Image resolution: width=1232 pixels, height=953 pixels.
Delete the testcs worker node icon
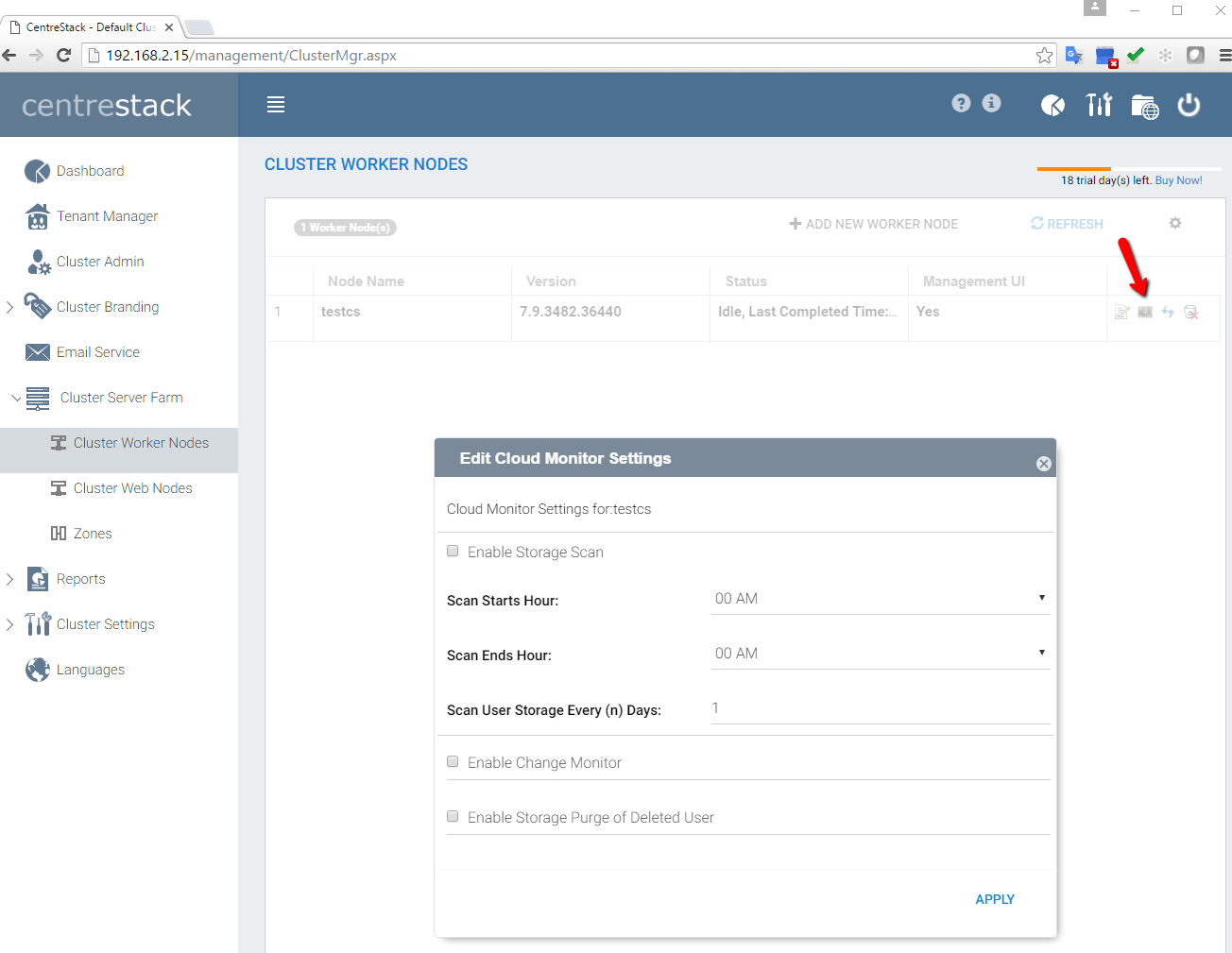pos(1191,312)
